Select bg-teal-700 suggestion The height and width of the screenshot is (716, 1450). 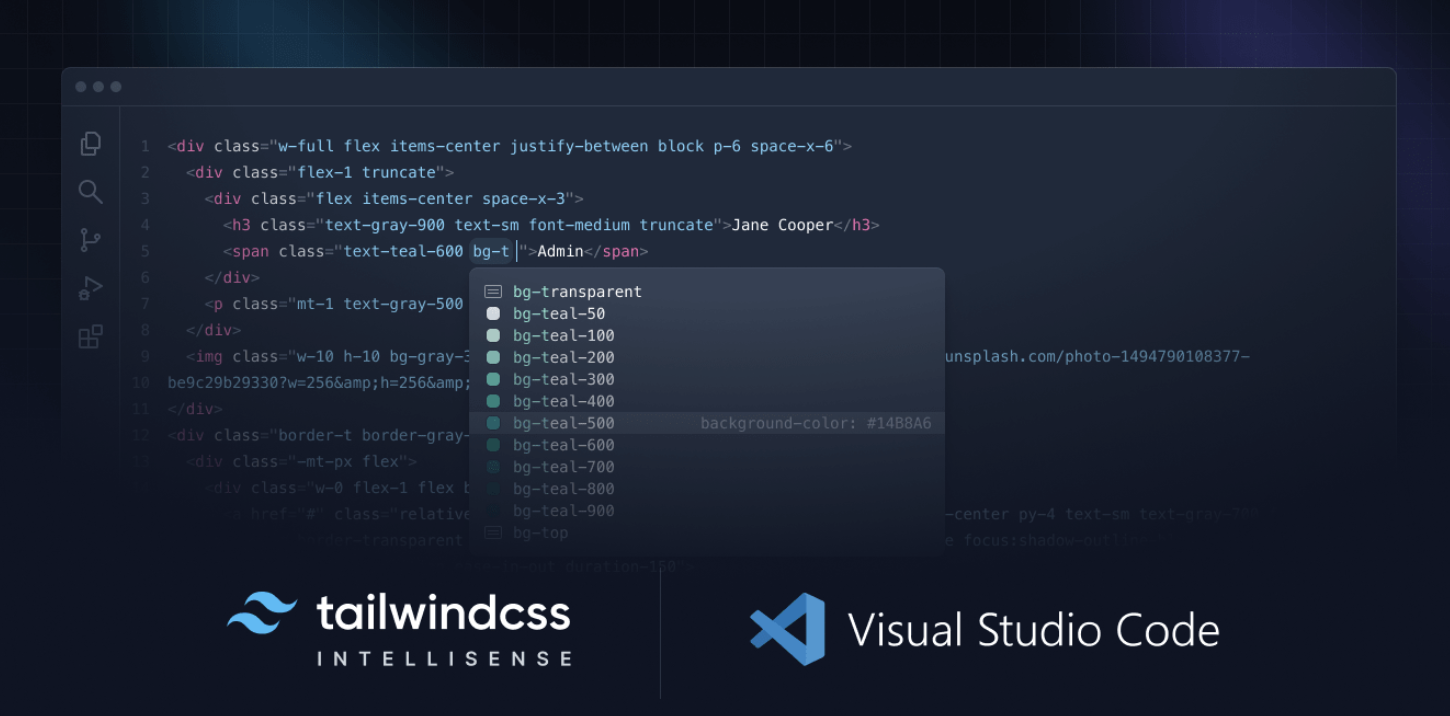(x=707, y=468)
